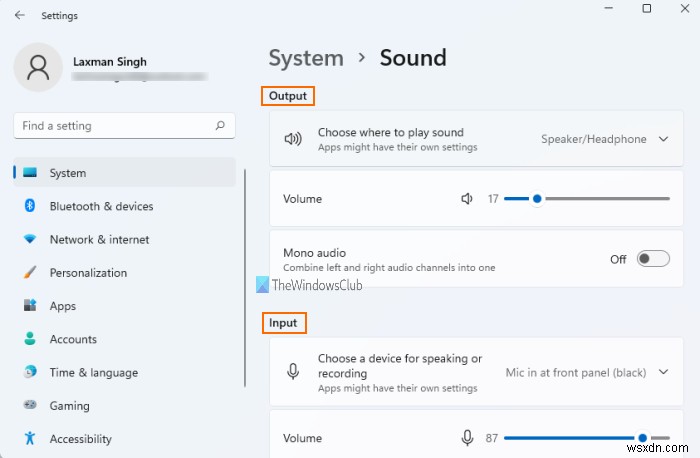Screen dimensions: 700x458
Task: Toggle the Mono audio switch
Action: (x=653, y=259)
